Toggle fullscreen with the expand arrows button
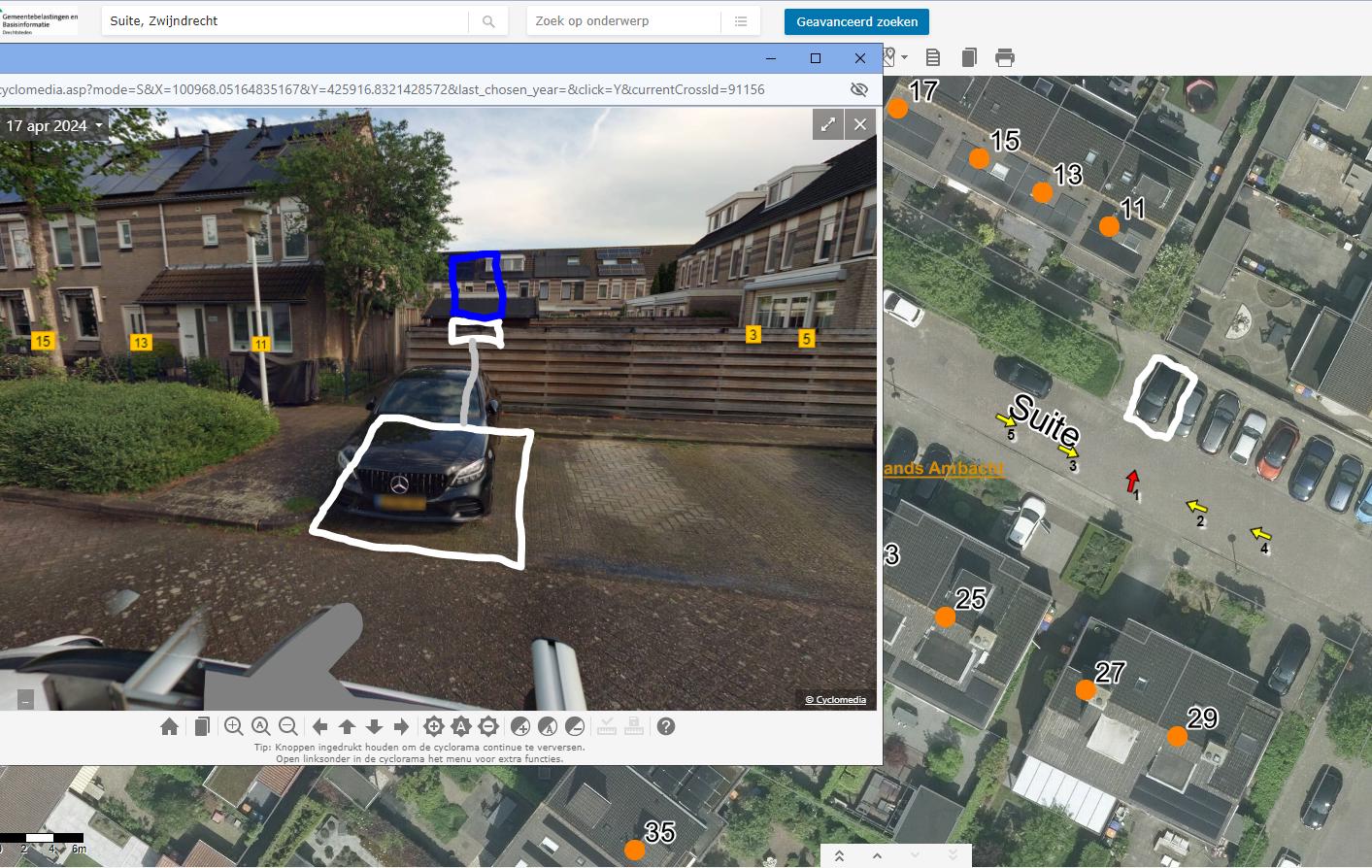 (827, 124)
